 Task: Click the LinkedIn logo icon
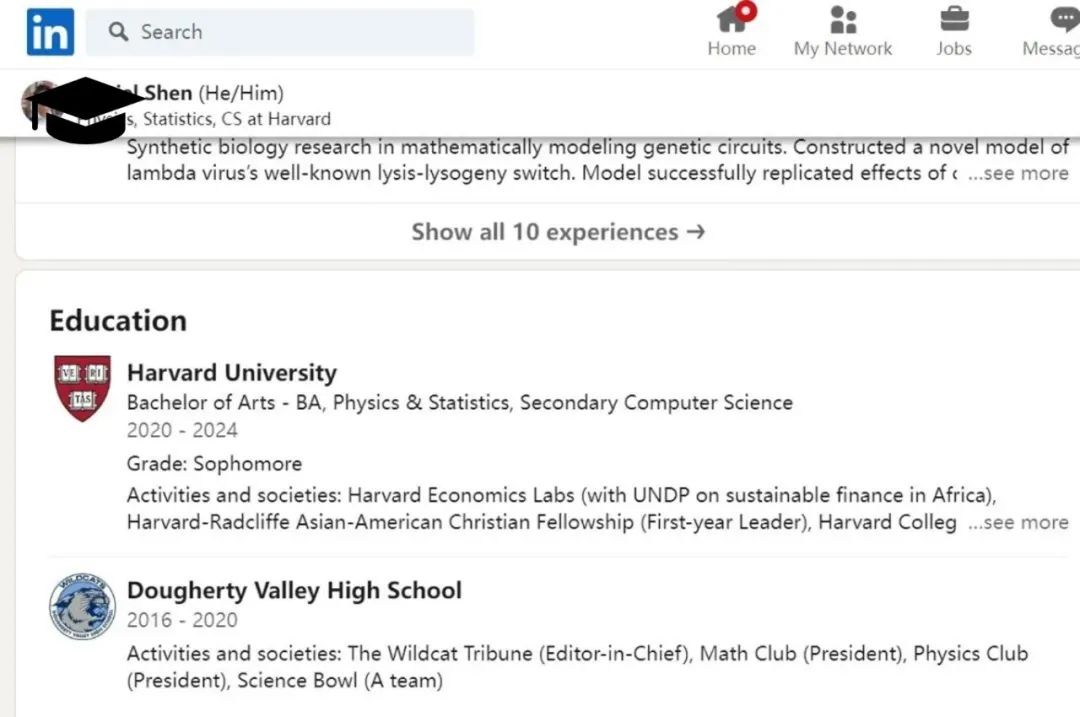[x=50, y=32]
